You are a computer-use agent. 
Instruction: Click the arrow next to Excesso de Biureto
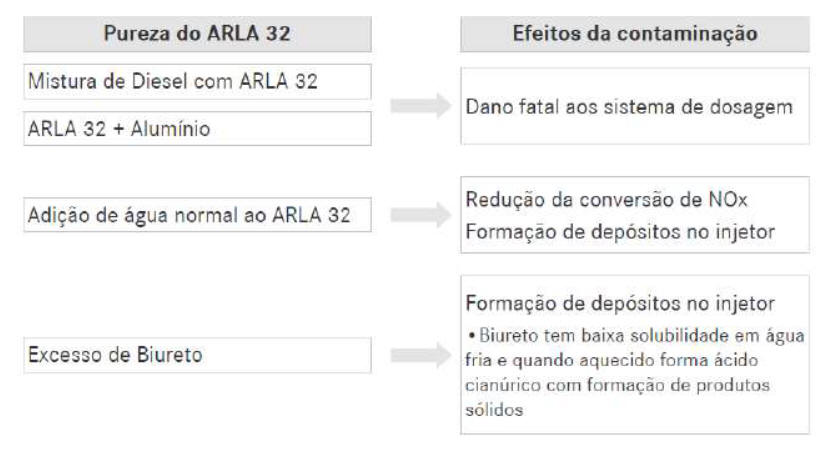(414, 354)
